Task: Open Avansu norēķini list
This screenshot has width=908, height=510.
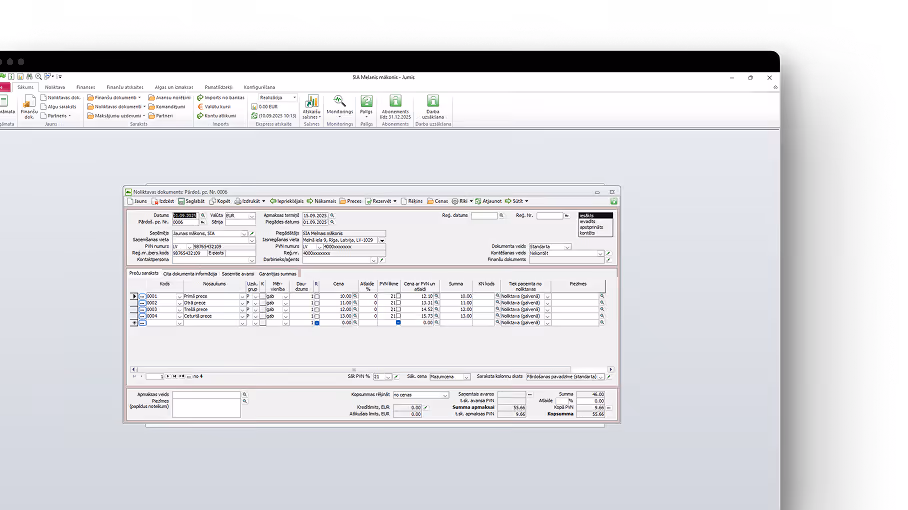Action: pos(169,98)
